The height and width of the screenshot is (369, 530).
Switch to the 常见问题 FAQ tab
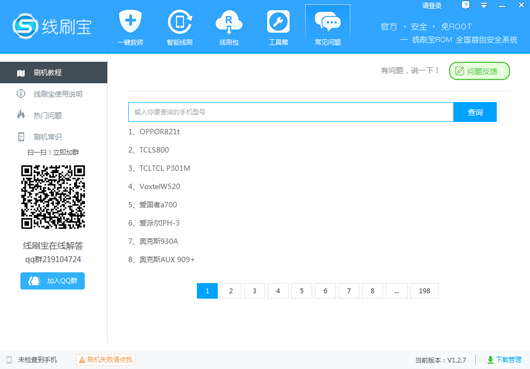328,27
